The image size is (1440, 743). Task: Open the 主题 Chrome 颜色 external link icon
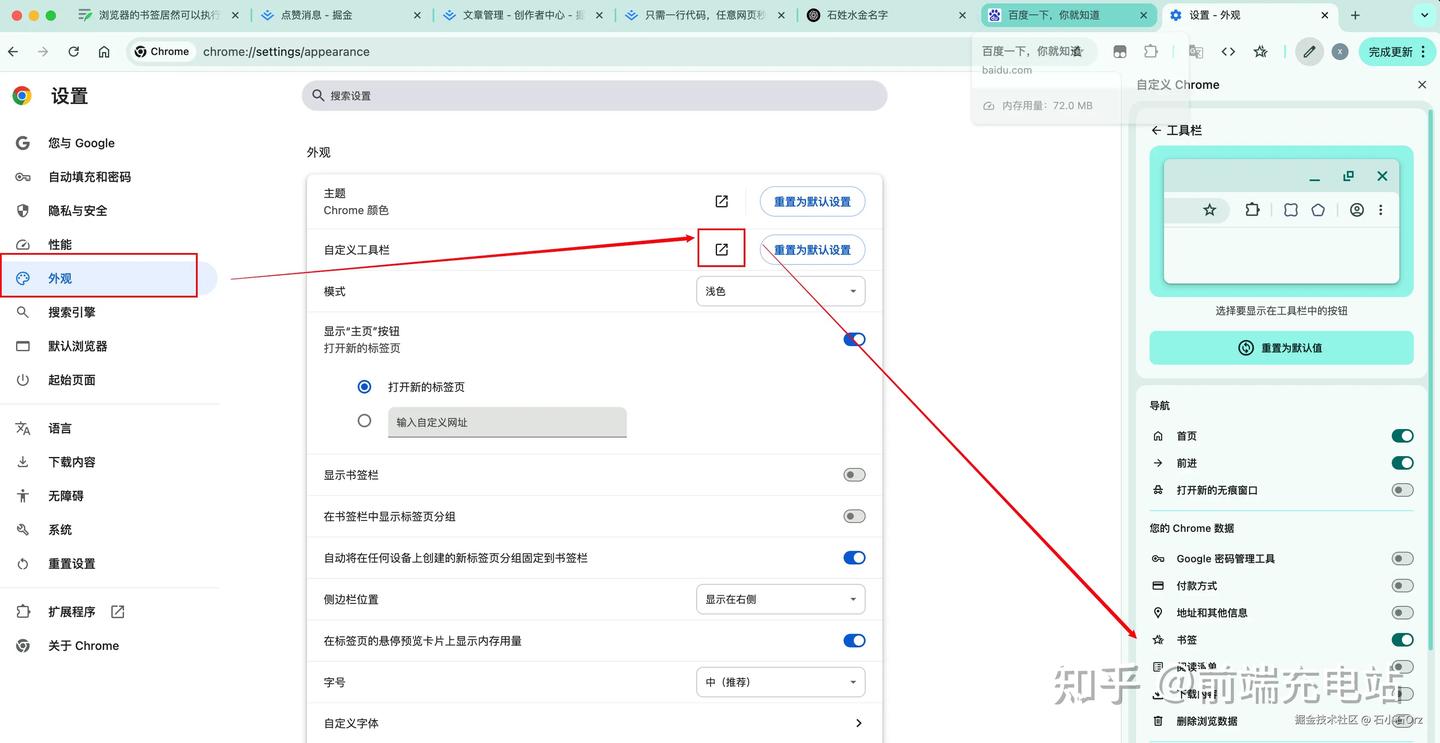point(721,201)
